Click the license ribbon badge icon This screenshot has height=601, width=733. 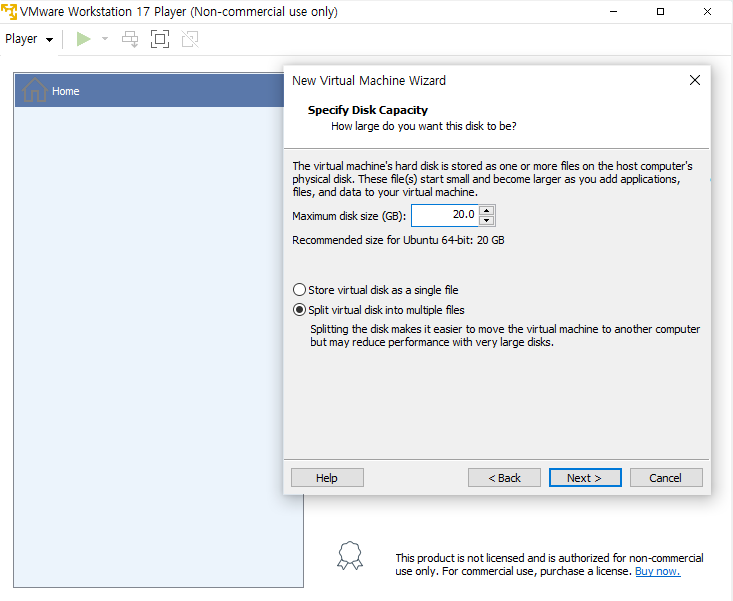click(350, 556)
